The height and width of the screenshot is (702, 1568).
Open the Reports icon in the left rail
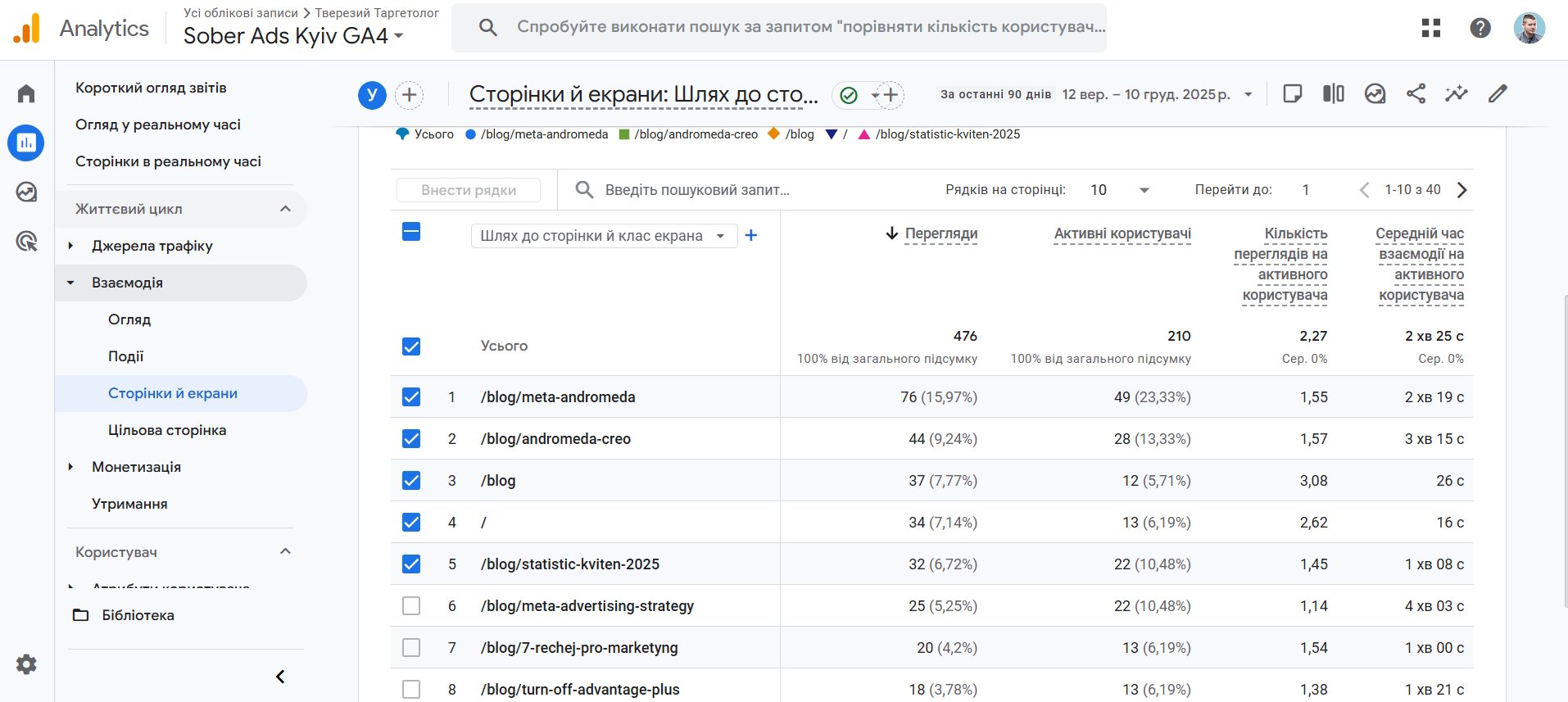click(26, 143)
